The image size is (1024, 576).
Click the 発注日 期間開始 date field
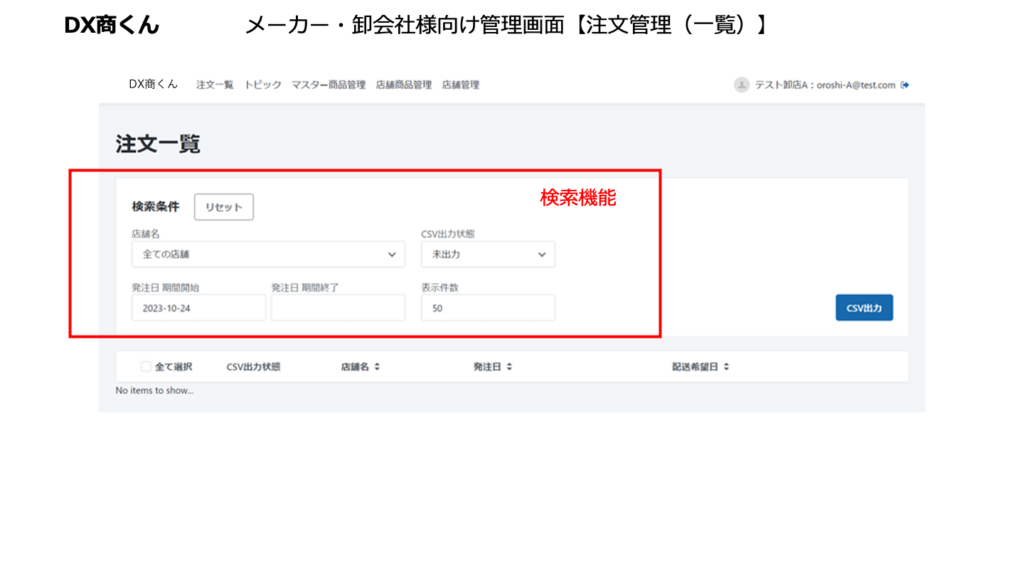click(198, 308)
